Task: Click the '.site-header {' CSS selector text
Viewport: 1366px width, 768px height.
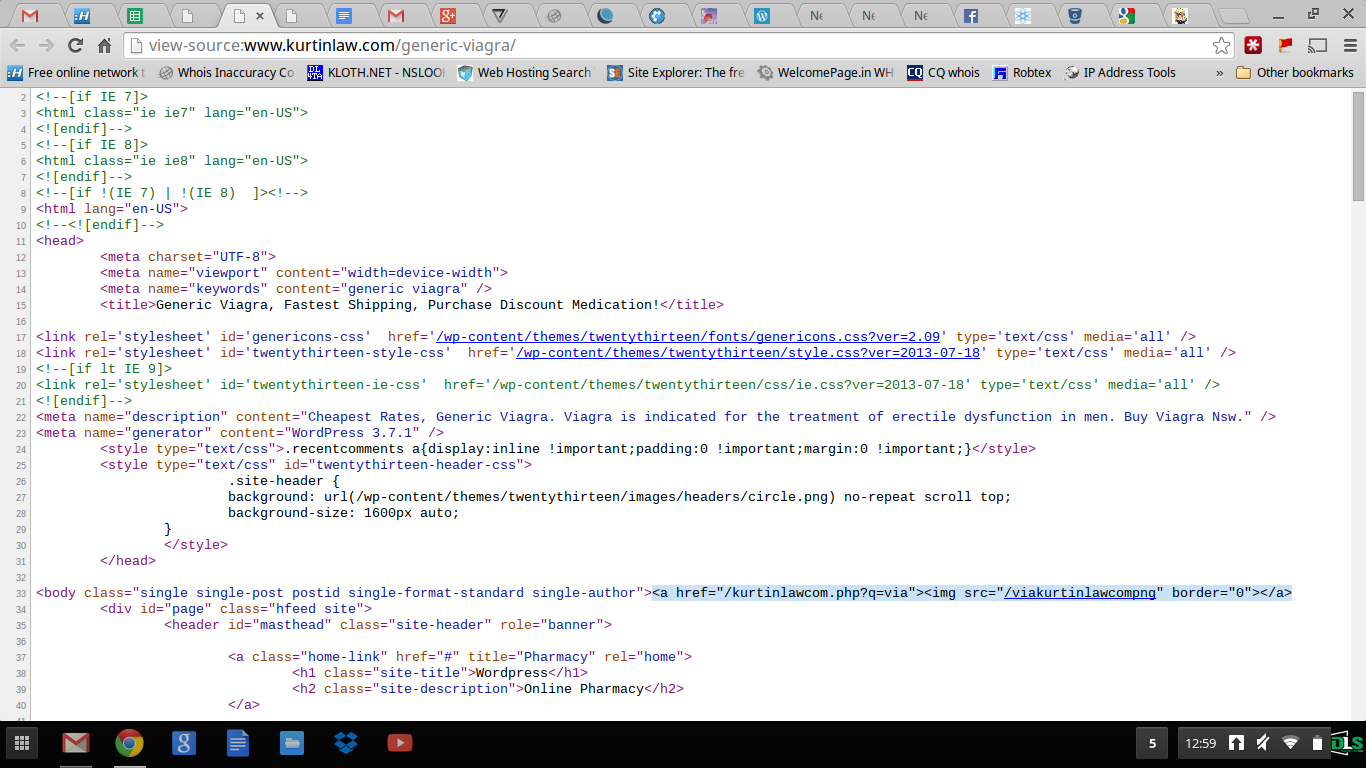Action: [x=284, y=481]
